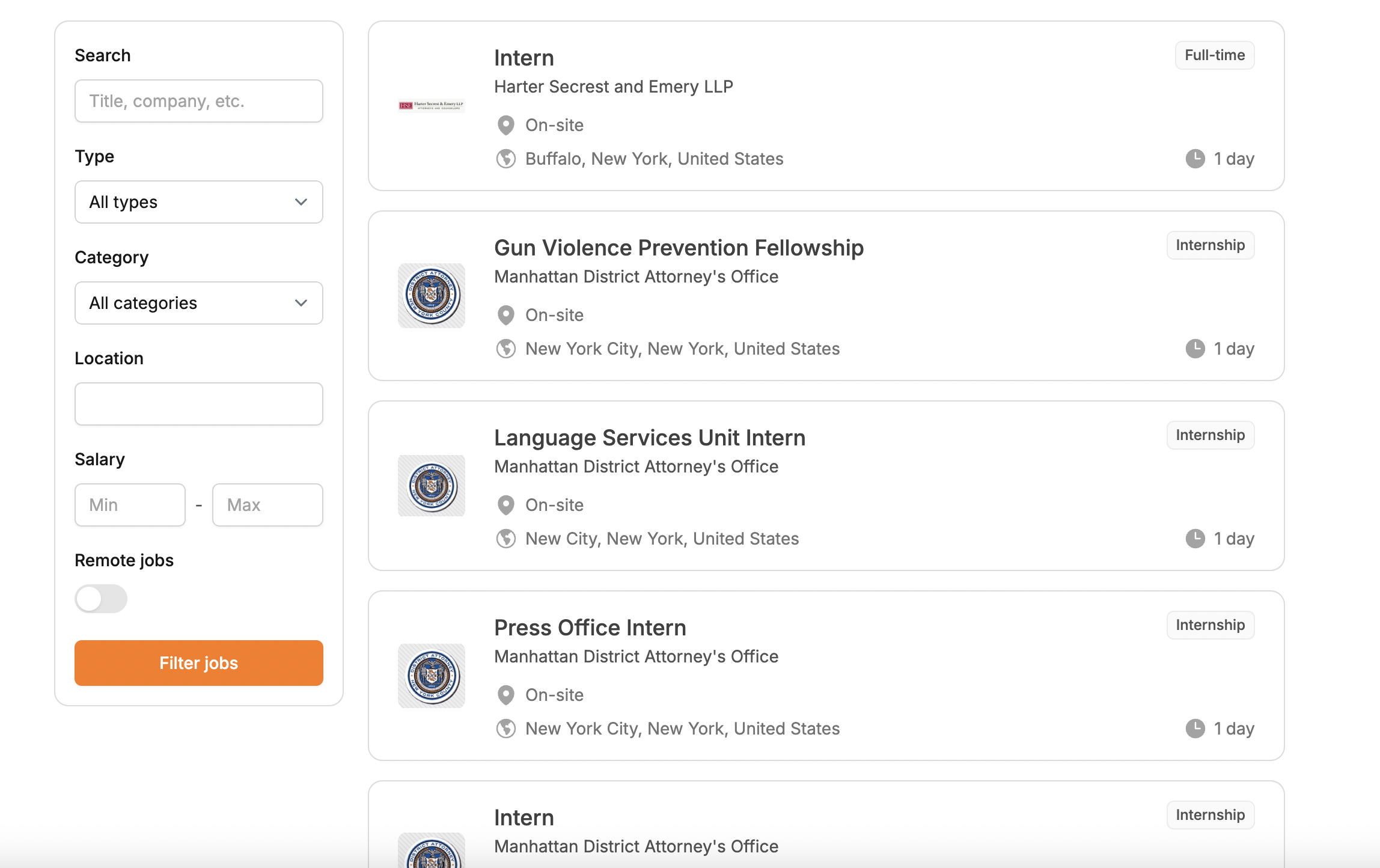Open the All types dropdown
The height and width of the screenshot is (868, 1380).
point(199,202)
